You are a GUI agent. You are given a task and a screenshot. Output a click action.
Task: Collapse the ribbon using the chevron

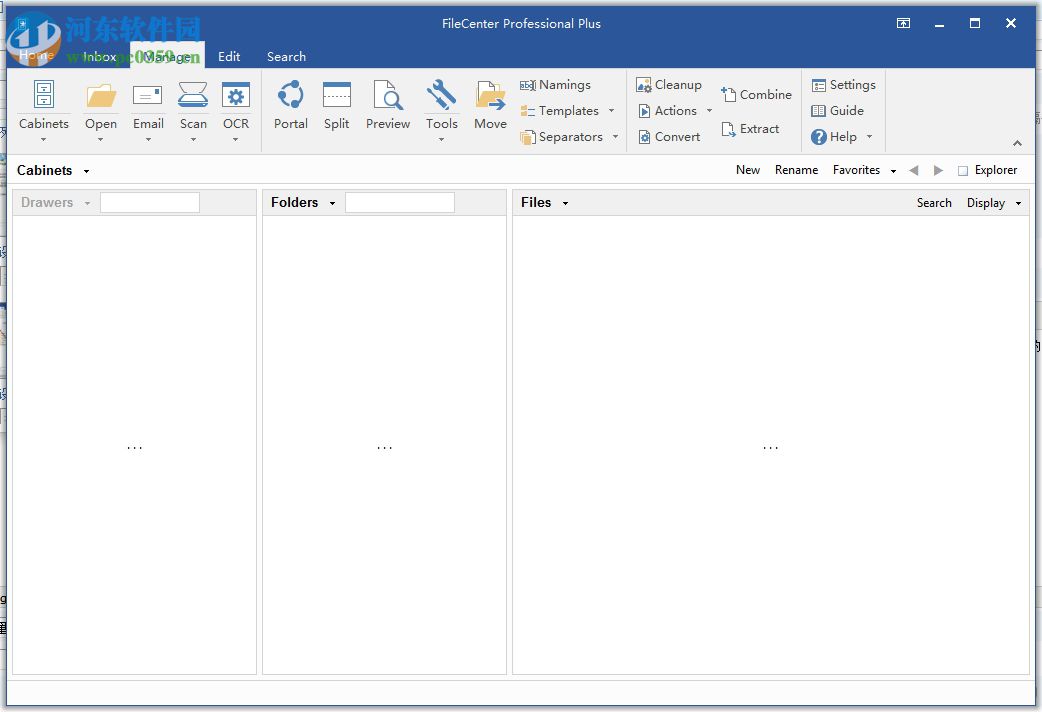[x=1017, y=143]
